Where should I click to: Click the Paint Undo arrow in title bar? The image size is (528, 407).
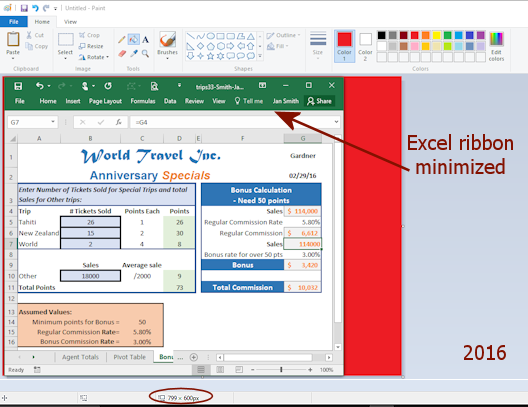[x=35, y=8]
